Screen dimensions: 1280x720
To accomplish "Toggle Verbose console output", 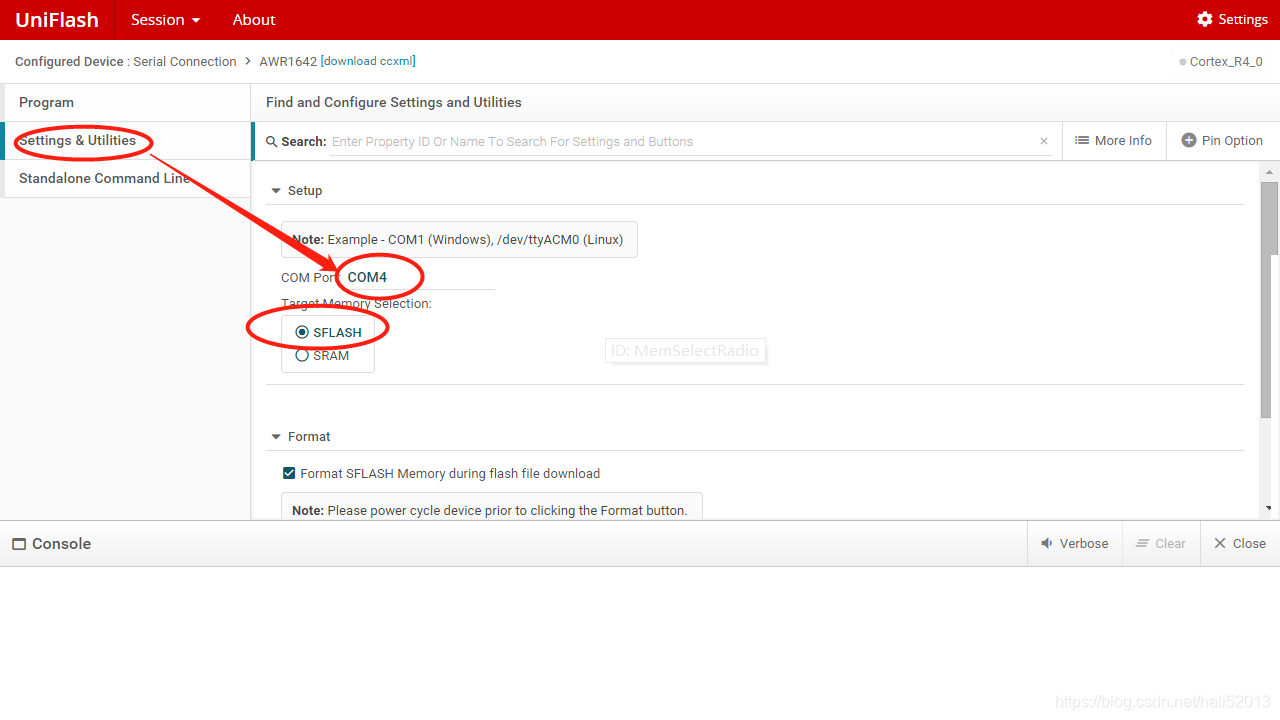I will point(1075,544).
